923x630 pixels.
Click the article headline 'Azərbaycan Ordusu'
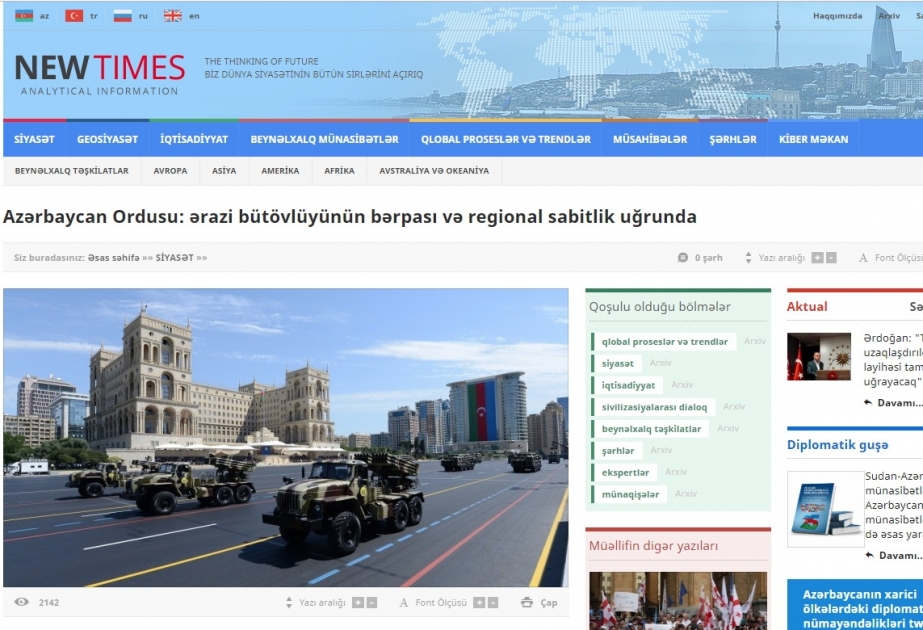(350, 217)
